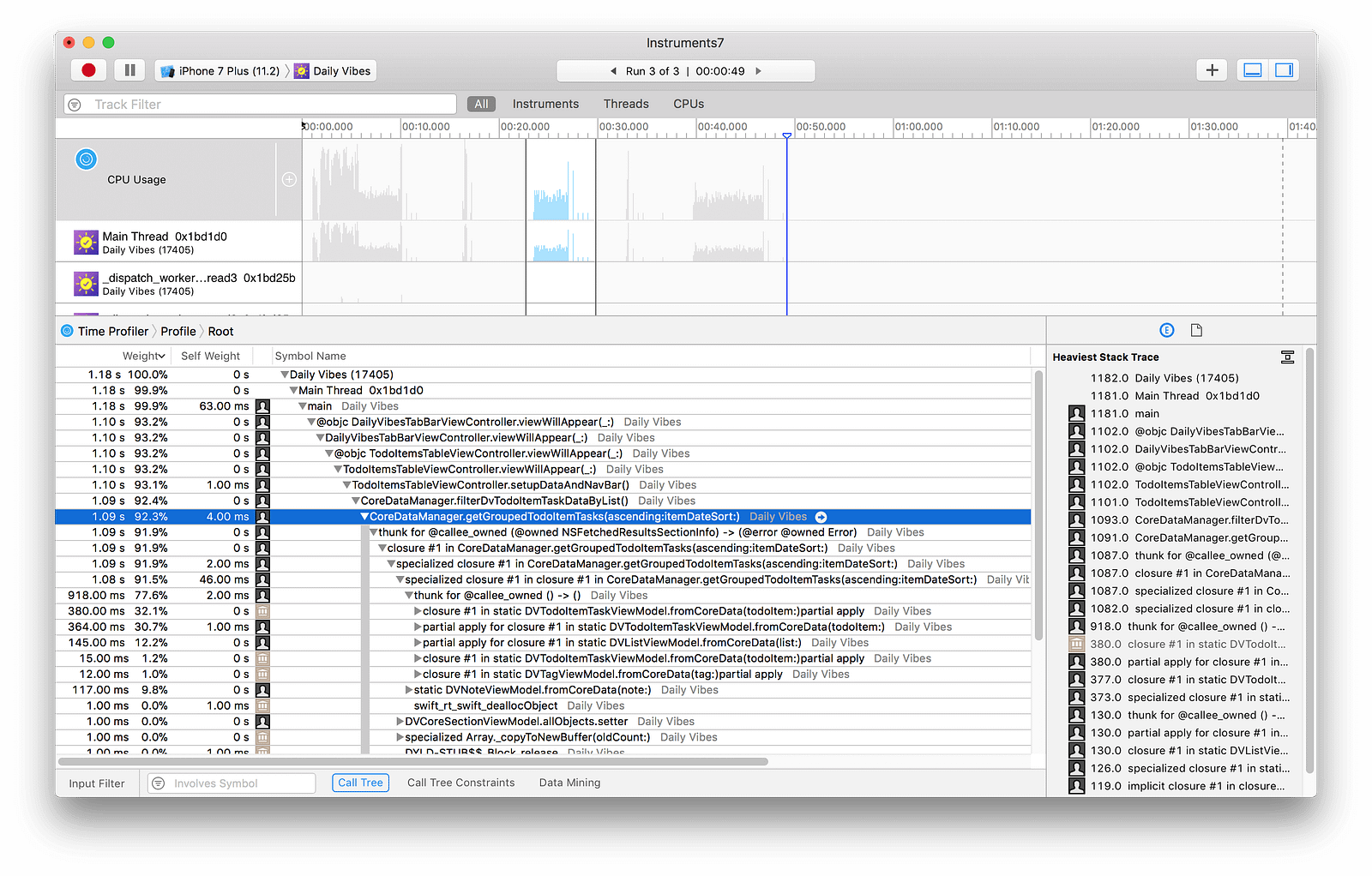This screenshot has width=1372, height=876.
Task: Expand the DVTagViewModel.fromCoreData(tag:) closure row
Action: click(x=418, y=675)
